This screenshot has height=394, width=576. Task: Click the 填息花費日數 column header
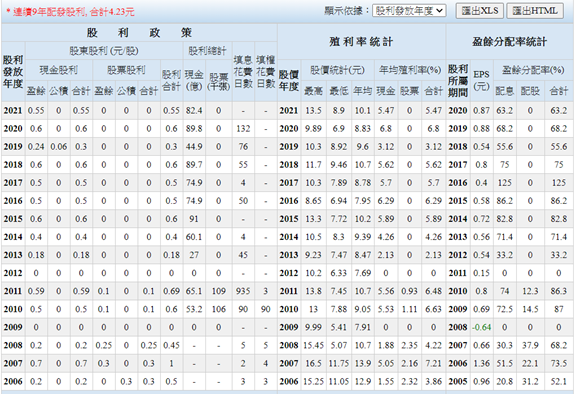tap(243, 72)
